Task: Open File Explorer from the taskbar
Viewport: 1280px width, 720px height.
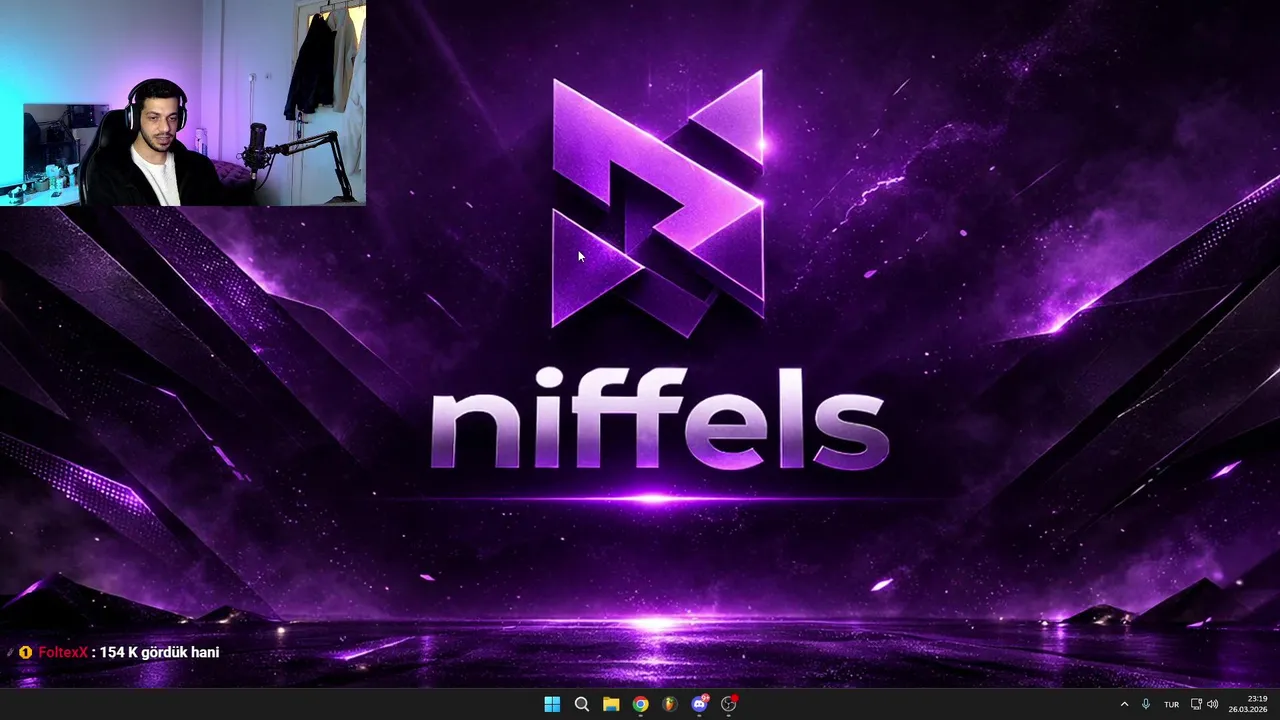Action: click(x=611, y=704)
